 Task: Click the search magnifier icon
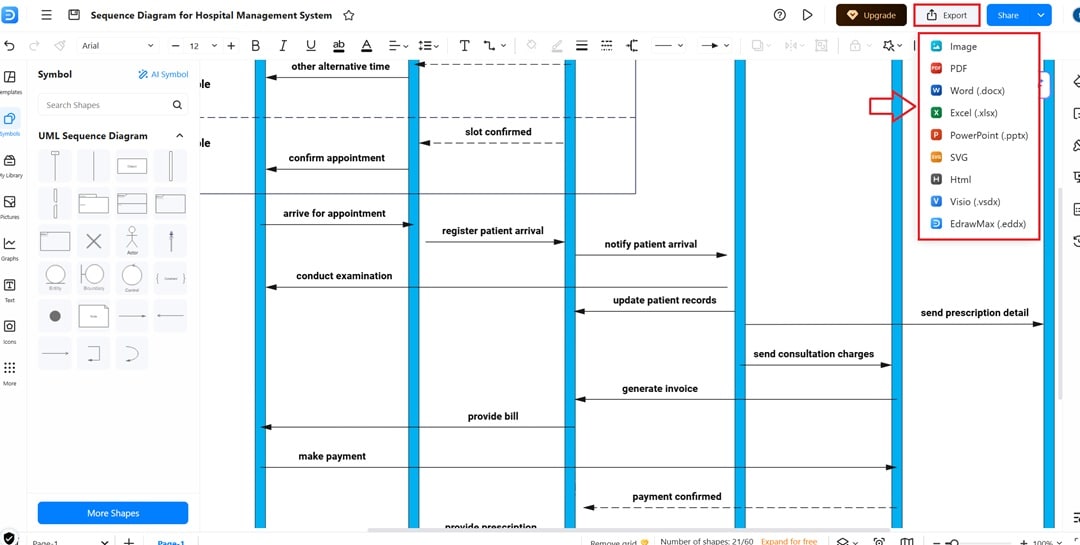pyautogui.click(x=177, y=105)
